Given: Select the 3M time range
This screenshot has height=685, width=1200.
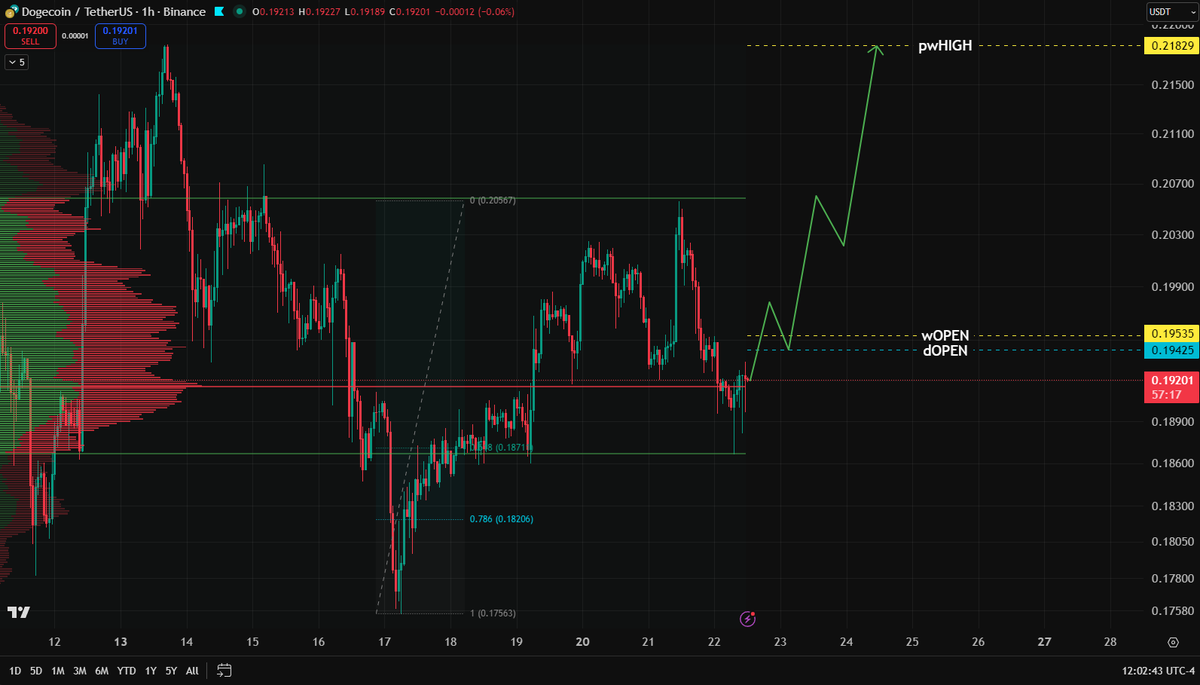Looking at the screenshot, I should pos(80,670).
